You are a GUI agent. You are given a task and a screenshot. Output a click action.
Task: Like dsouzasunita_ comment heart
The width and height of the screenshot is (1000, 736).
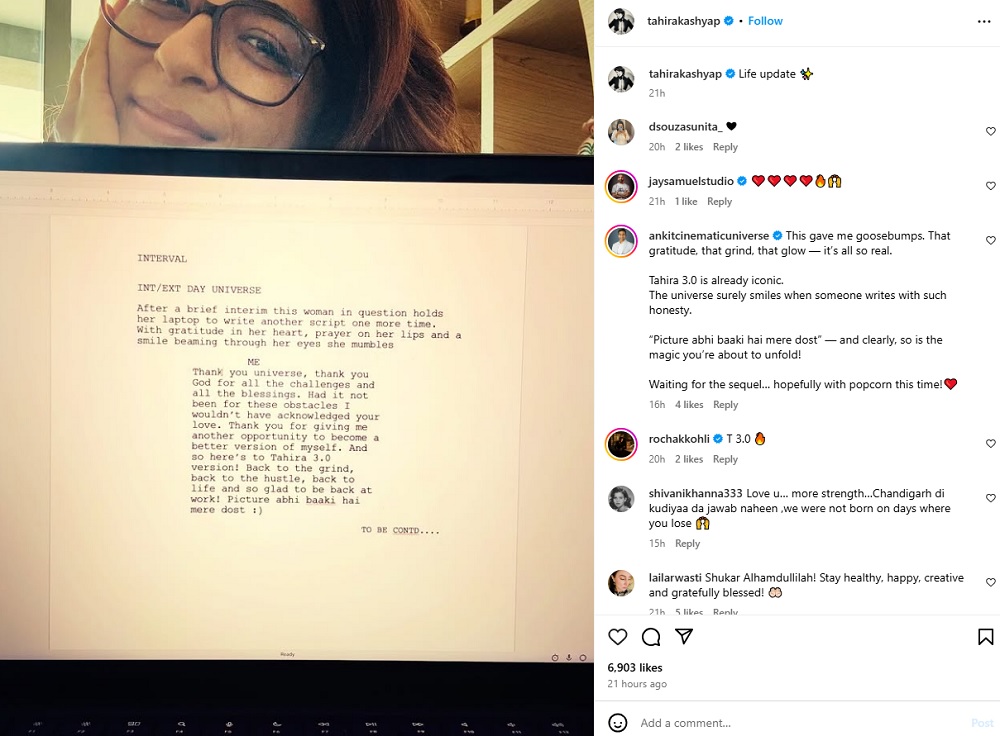coord(990,131)
